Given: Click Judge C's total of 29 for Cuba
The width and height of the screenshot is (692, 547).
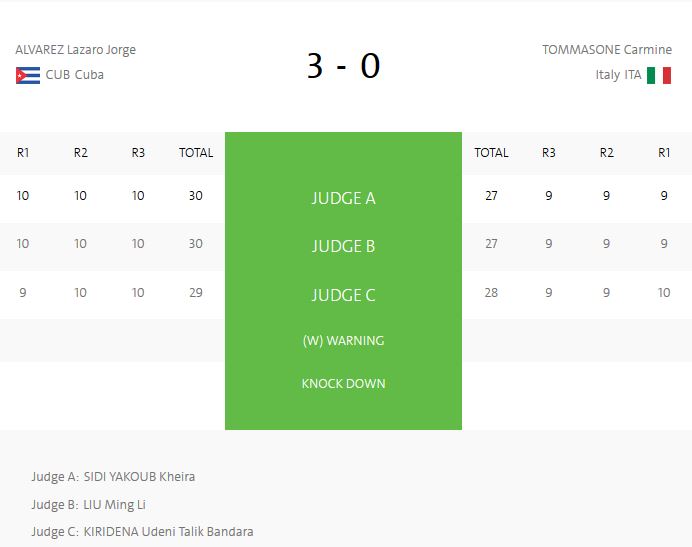Looking at the screenshot, I should tap(196, 293).
